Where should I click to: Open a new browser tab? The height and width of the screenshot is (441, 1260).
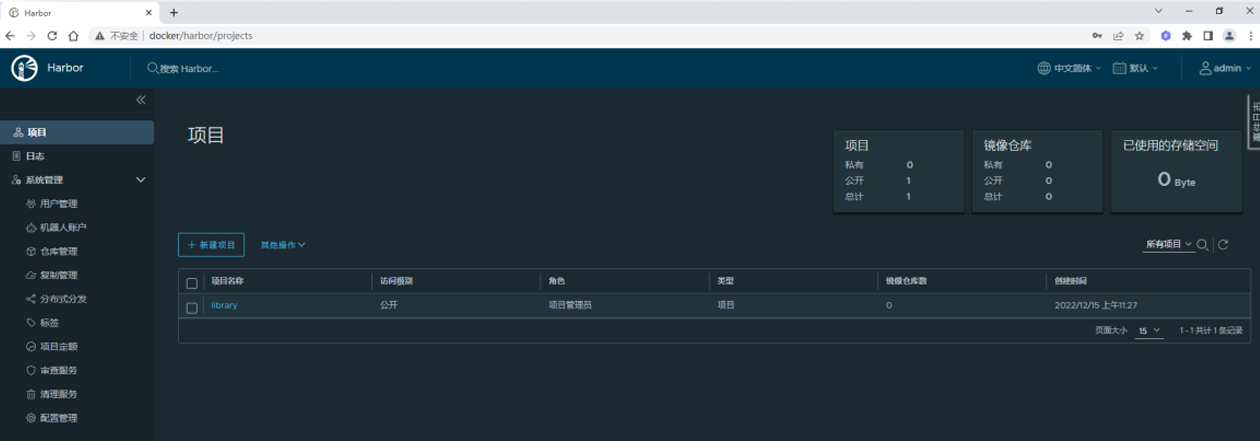174,12
